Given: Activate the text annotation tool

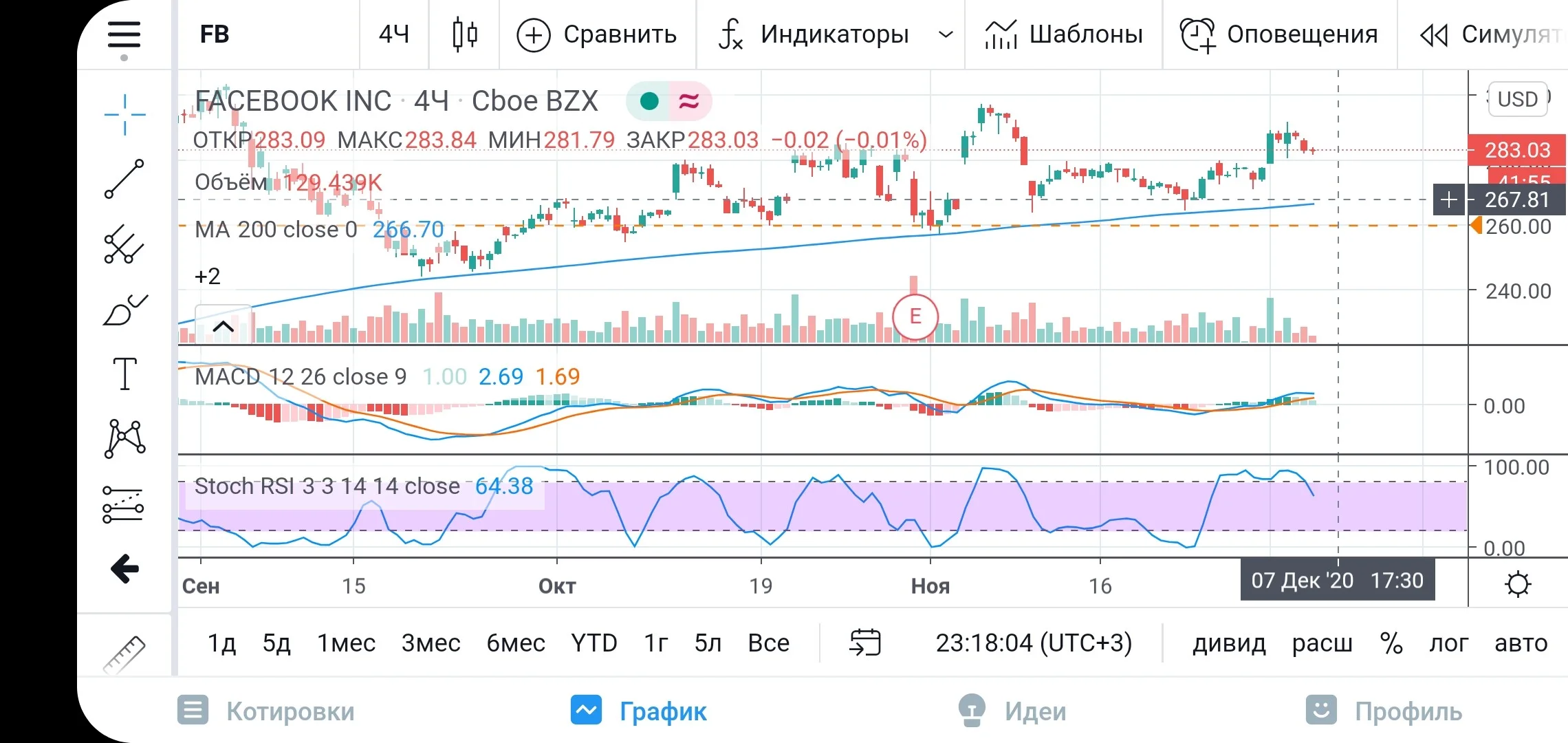Looking at the screenshot, I should click(124, 374).
